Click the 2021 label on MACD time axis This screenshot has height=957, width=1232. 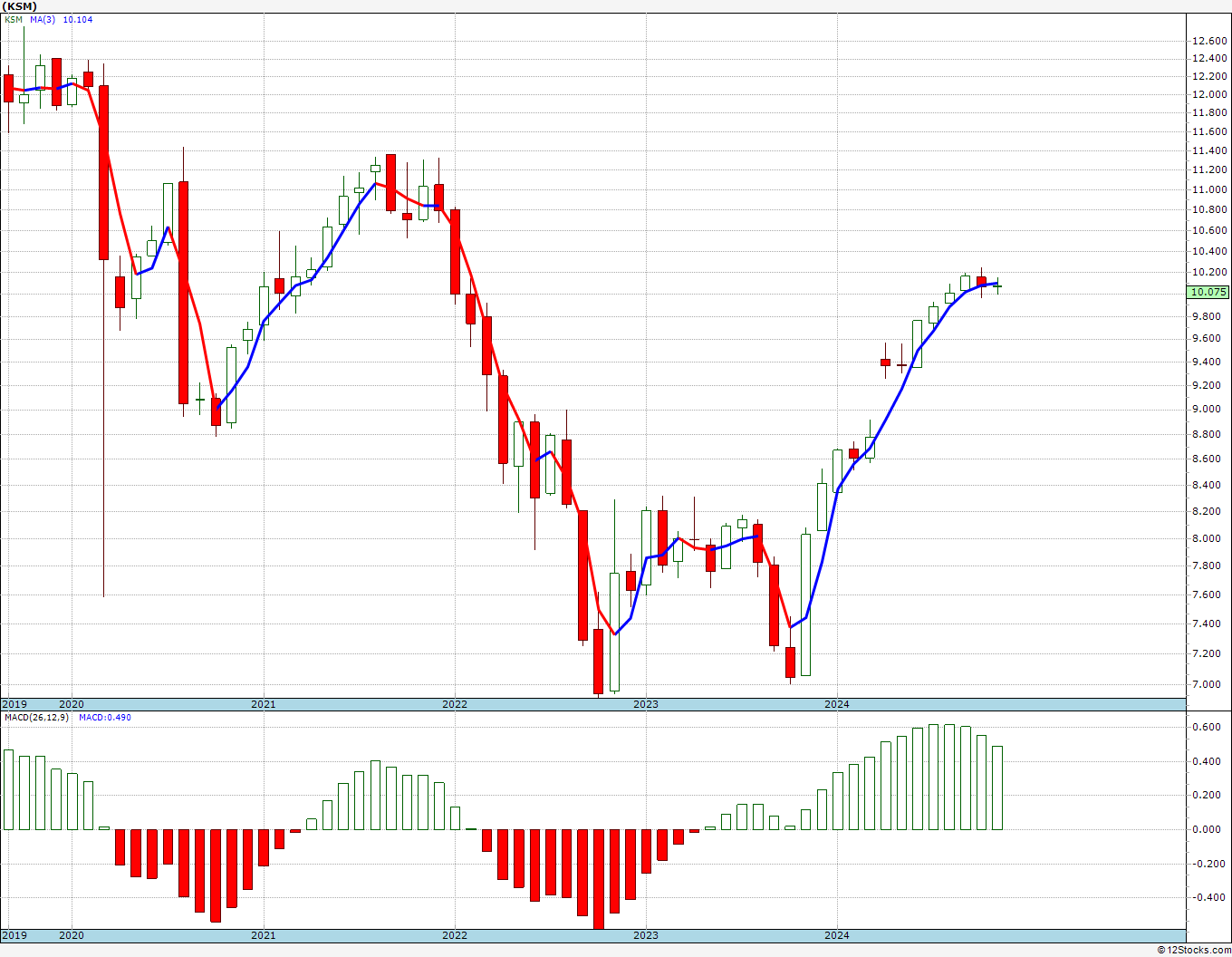pyautogui.click(x=264, y=935)
